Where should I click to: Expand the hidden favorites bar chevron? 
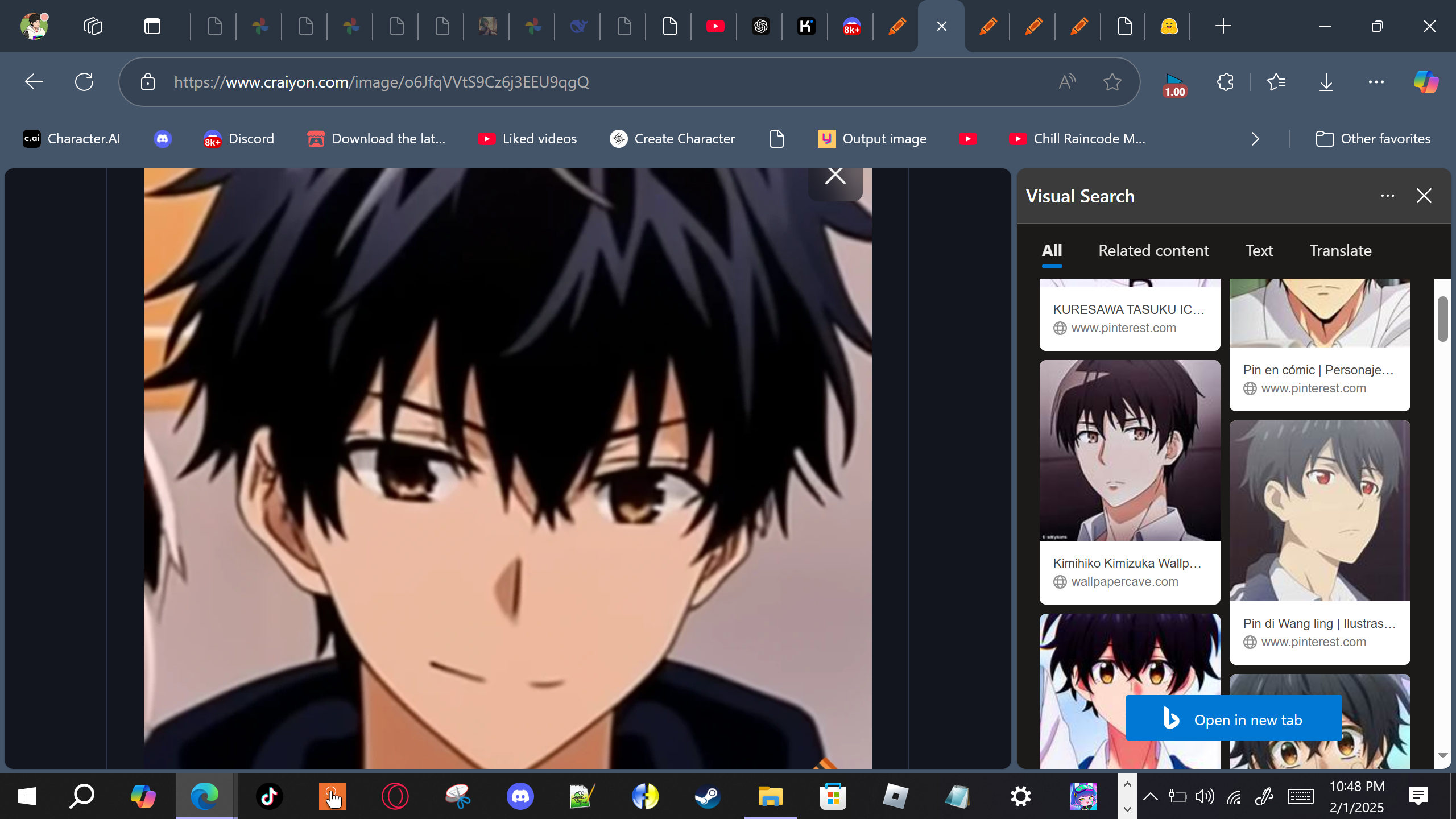[1255, 139]
